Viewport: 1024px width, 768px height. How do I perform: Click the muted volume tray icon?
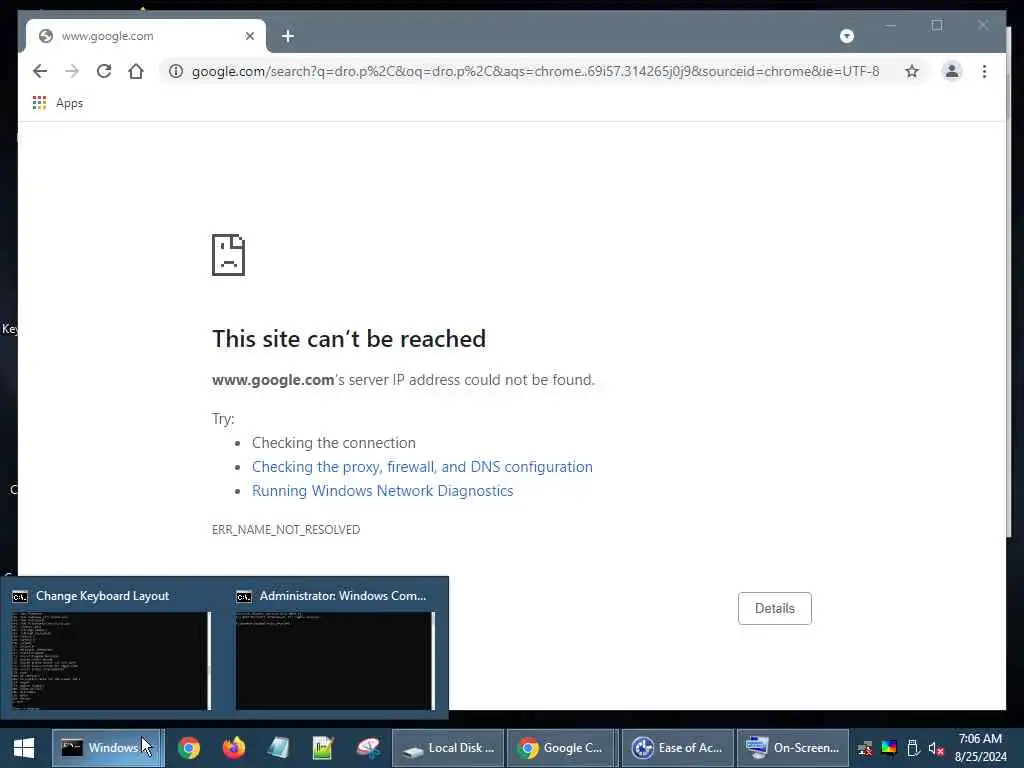pos(936,748)
